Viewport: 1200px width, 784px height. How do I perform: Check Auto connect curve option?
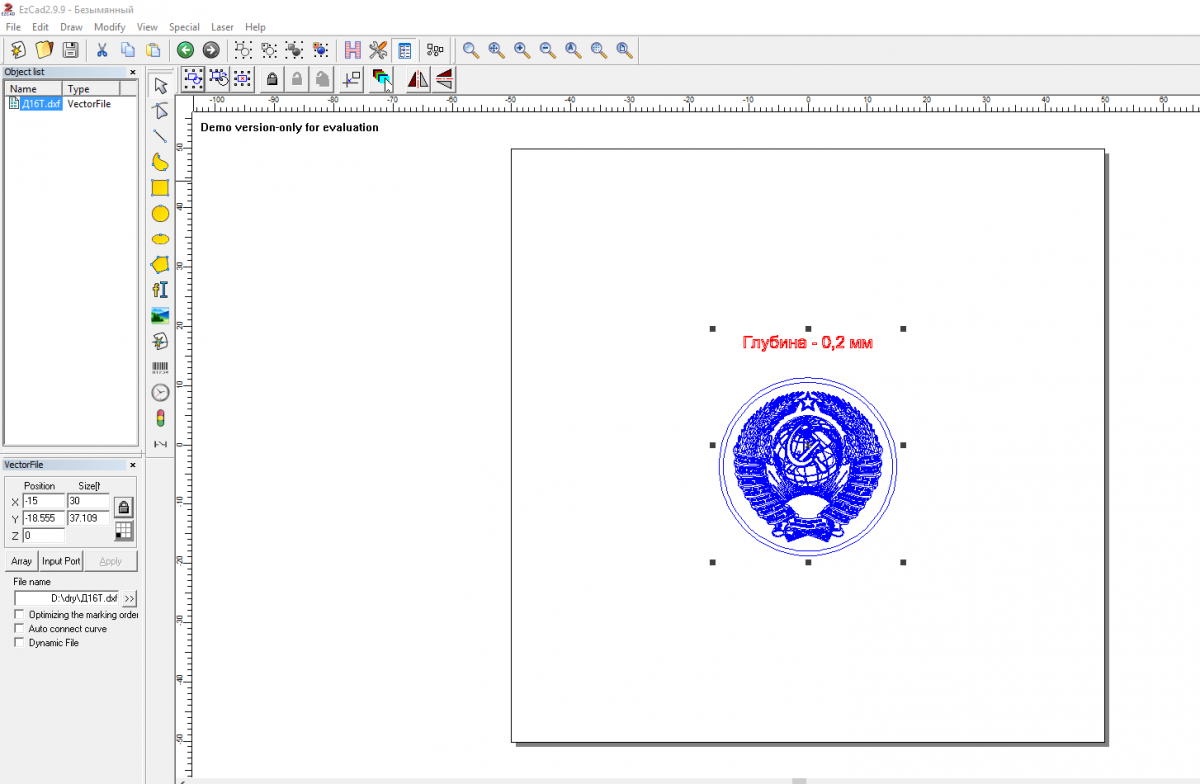(x=18, y=629)
